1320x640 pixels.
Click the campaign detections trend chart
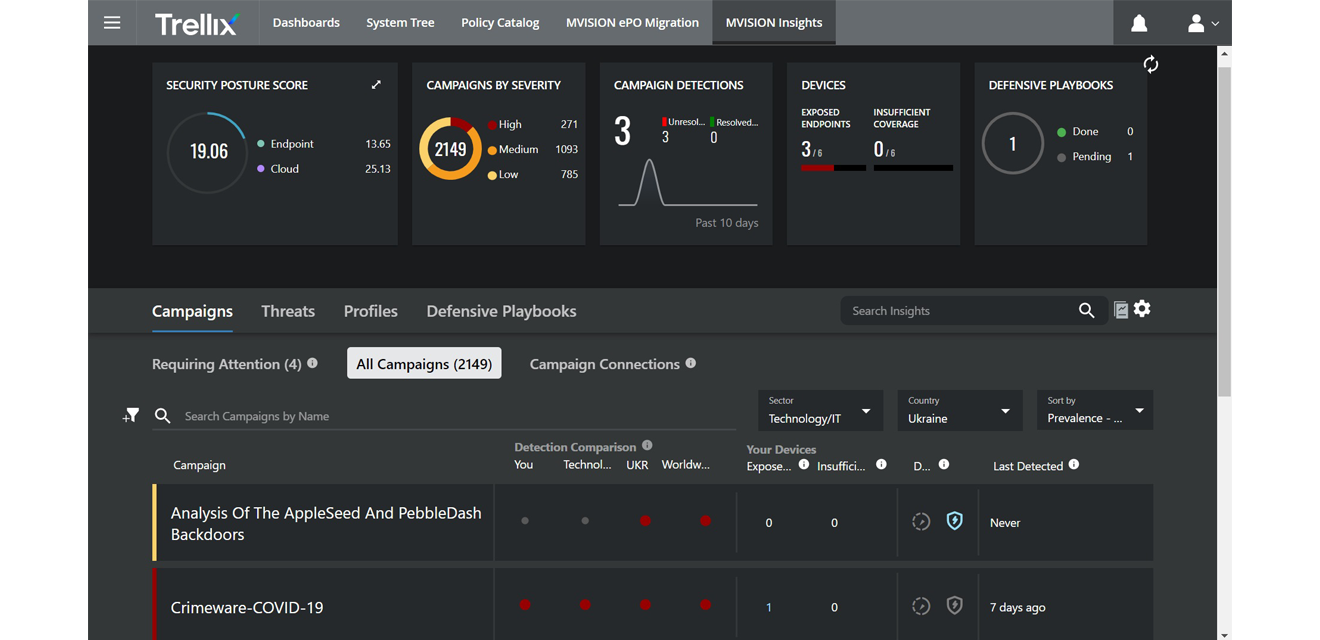point(687,183)
